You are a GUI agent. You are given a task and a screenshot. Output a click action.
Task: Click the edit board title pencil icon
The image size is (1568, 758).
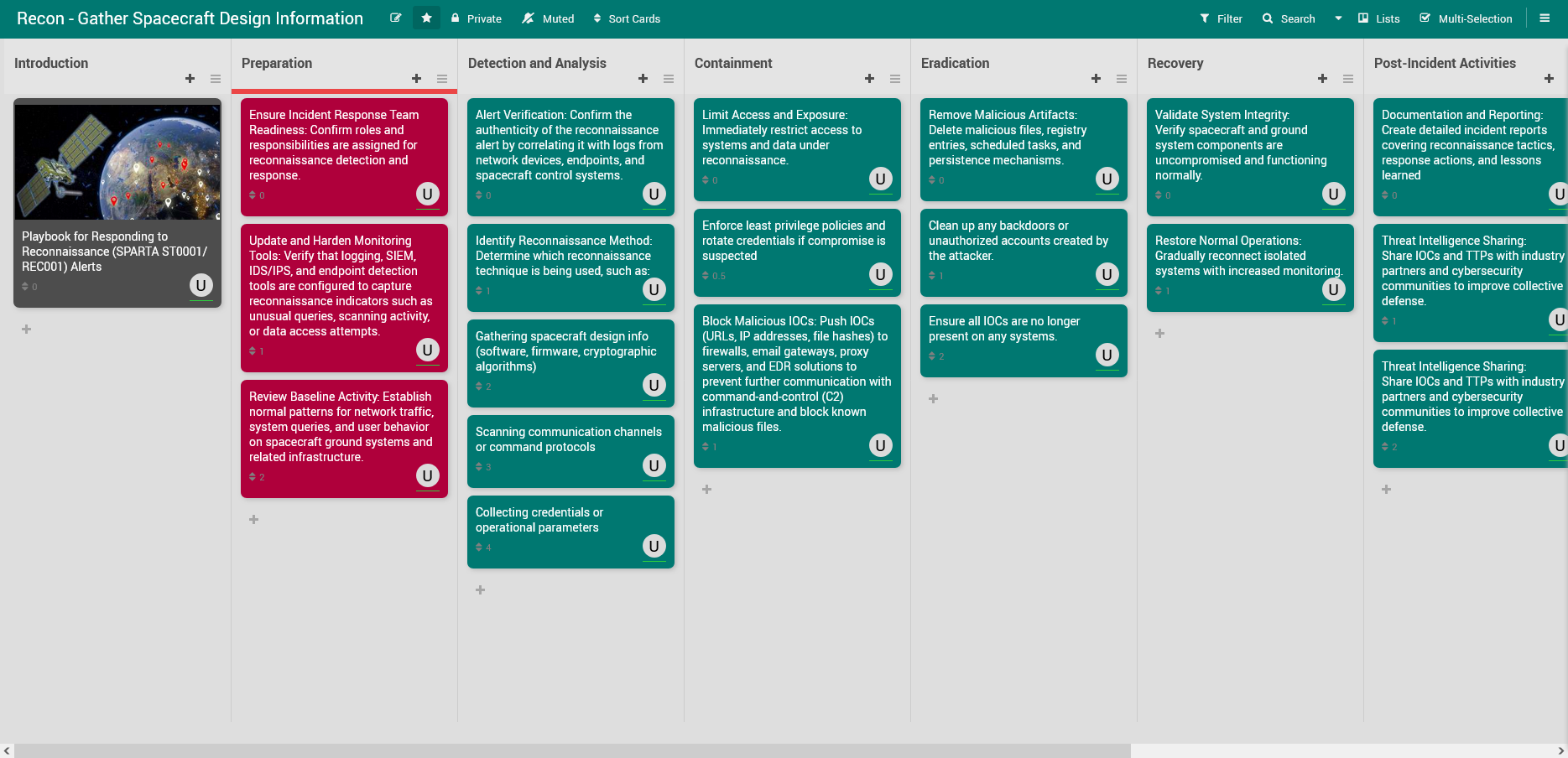pyautogui.click(x=395, y=18)
